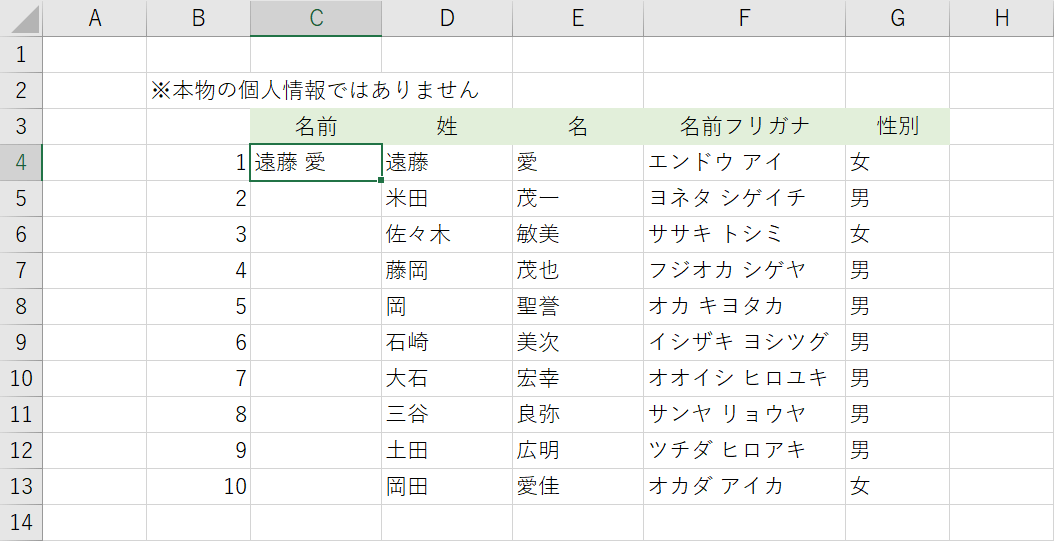Select row 4 header
Screen dimensions: 1054x541
pos(21,163)
